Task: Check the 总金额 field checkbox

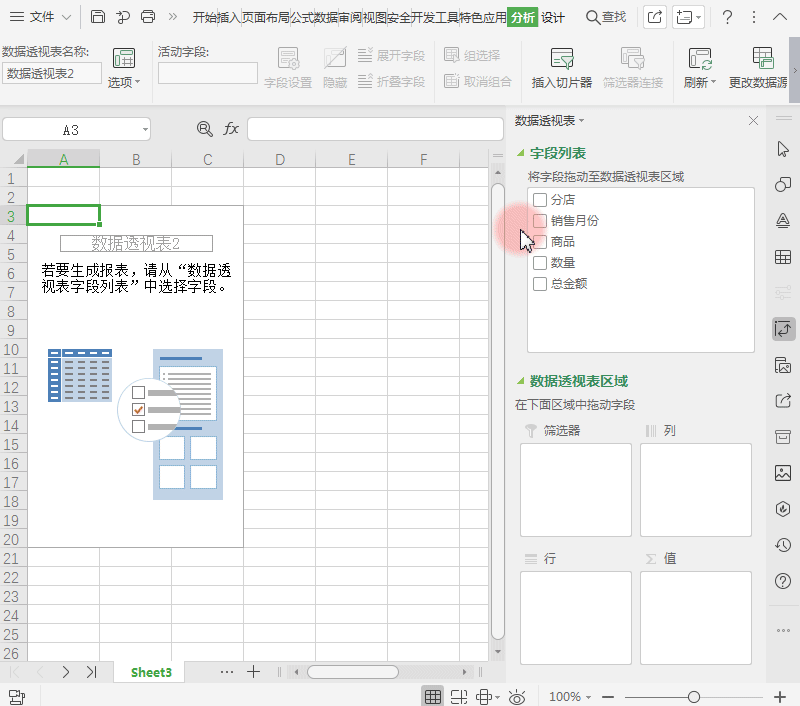Action: [x=540, y=283]
